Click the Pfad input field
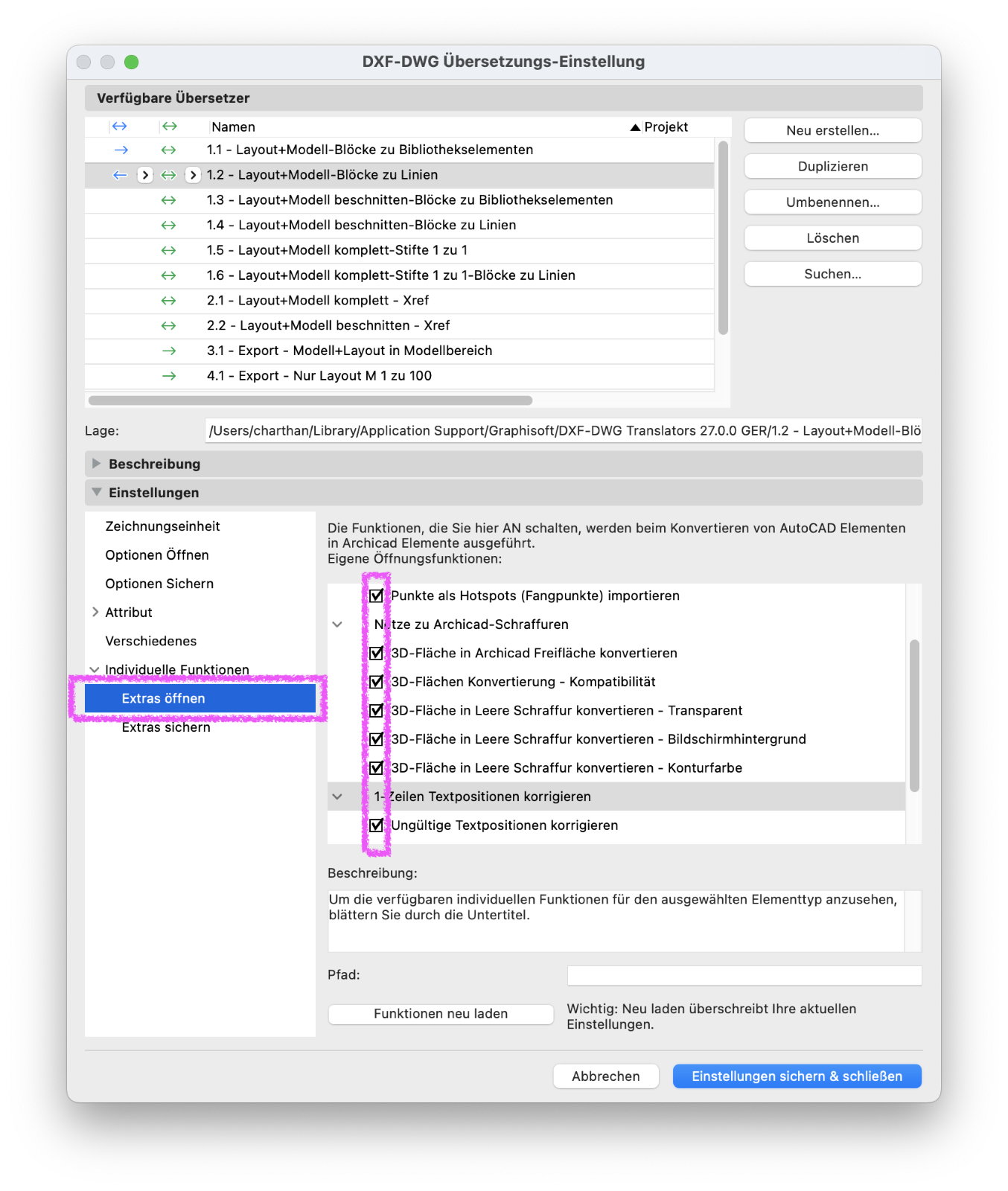Viewport: 1008px width, 1191px height. (x=744, y=975)
